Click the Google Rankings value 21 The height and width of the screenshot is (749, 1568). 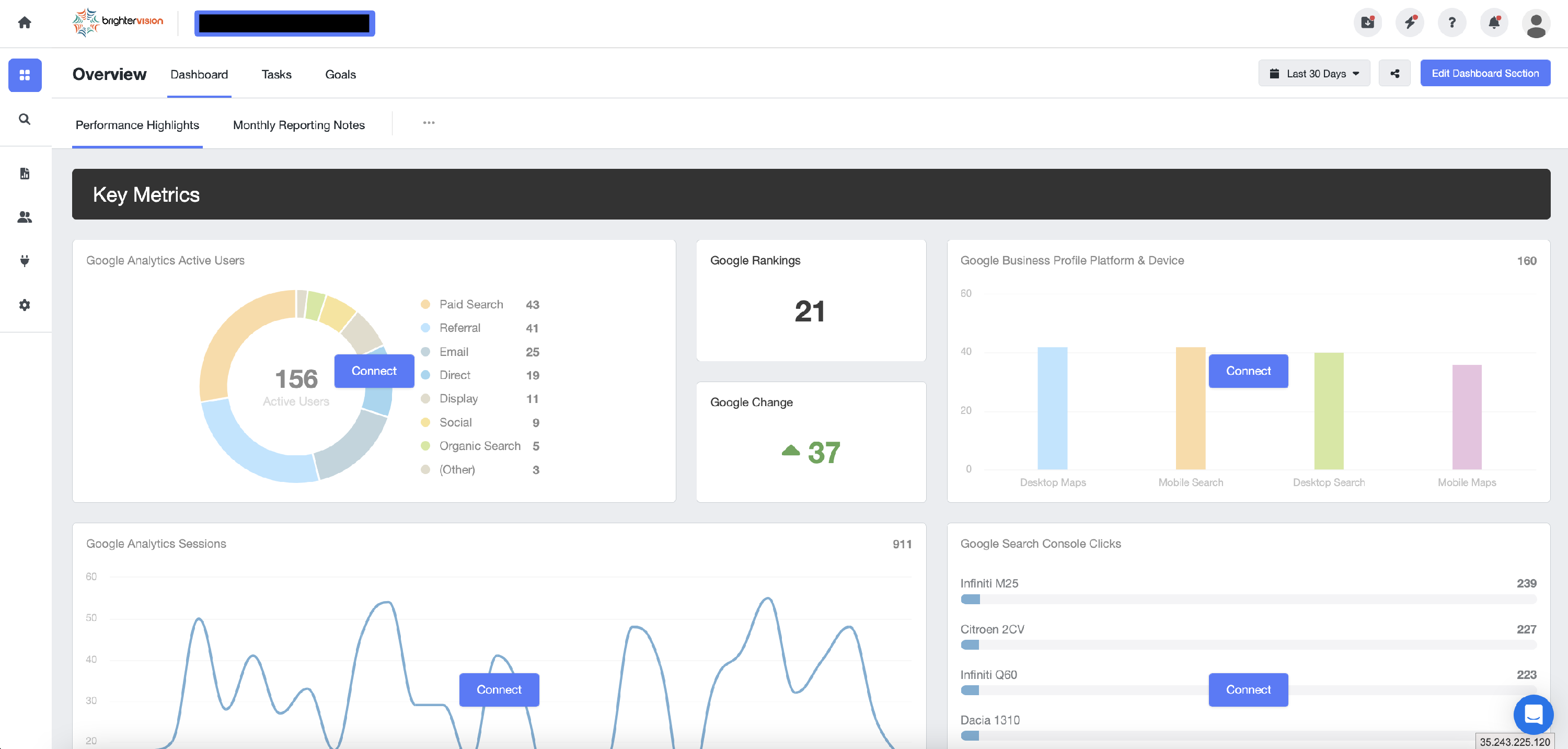pyautogui.click(x=810, y=312)
